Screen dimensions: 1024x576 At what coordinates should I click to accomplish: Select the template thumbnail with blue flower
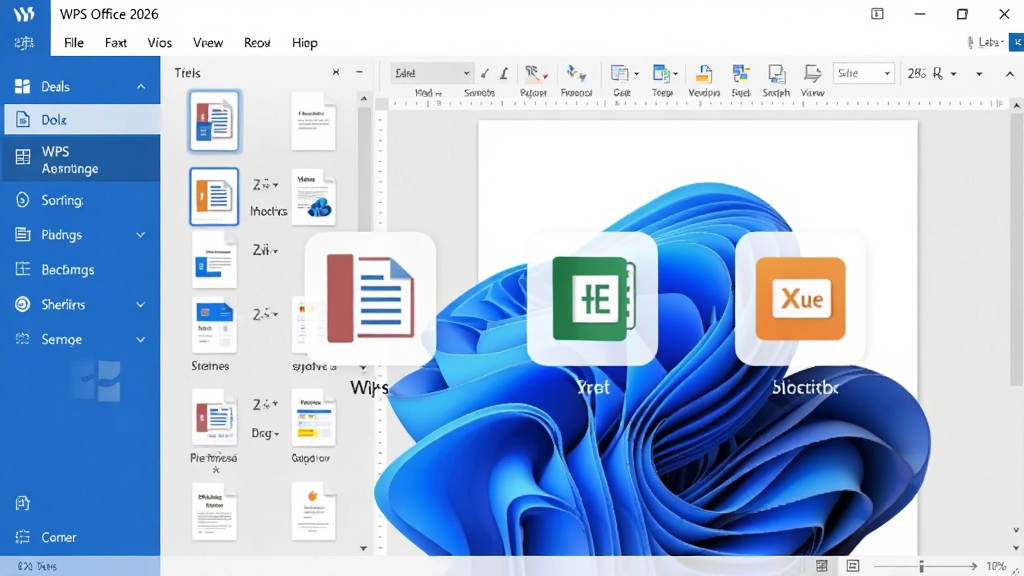[313, 197]
